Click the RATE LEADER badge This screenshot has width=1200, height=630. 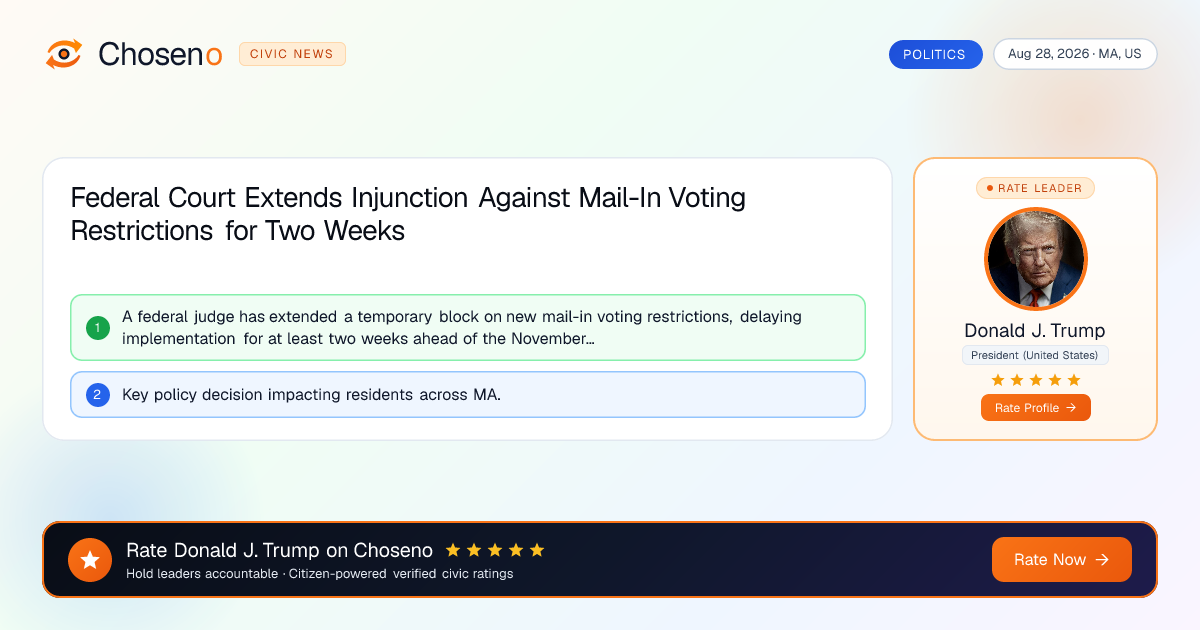coord(1036,188)
